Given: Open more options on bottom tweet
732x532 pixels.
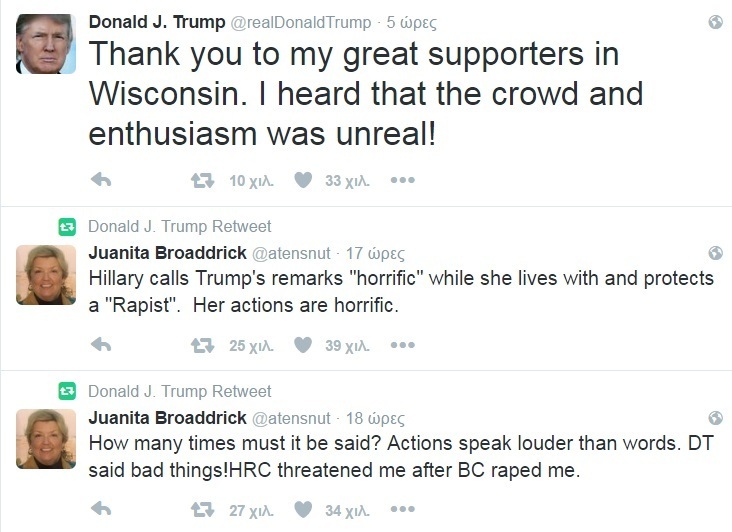Looking at the screenshot, I should coord(402,510).
